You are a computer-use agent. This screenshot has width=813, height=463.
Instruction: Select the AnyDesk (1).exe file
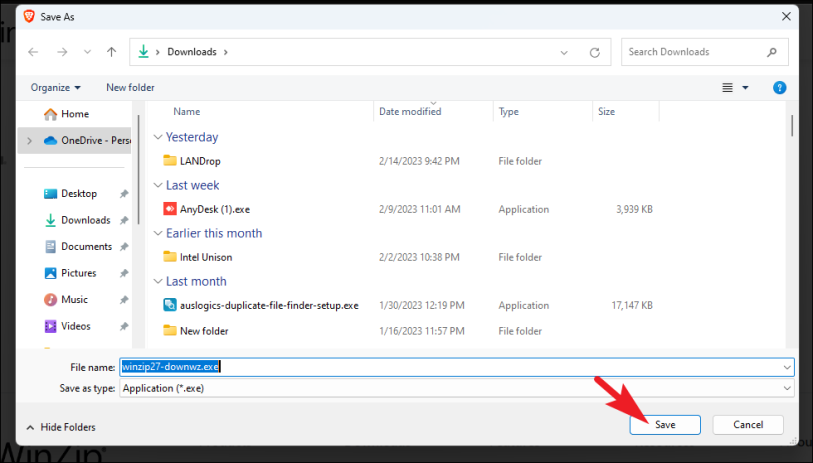click(214, 209)
